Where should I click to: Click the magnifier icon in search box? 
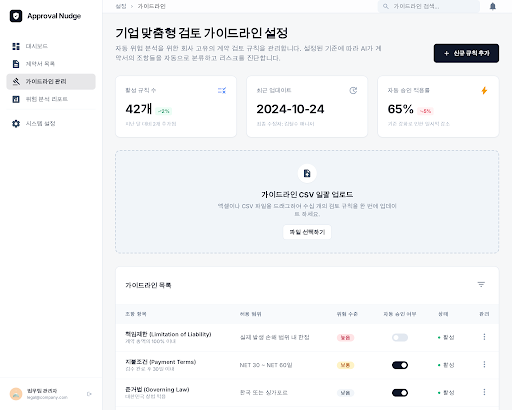(x=386, y=6)
